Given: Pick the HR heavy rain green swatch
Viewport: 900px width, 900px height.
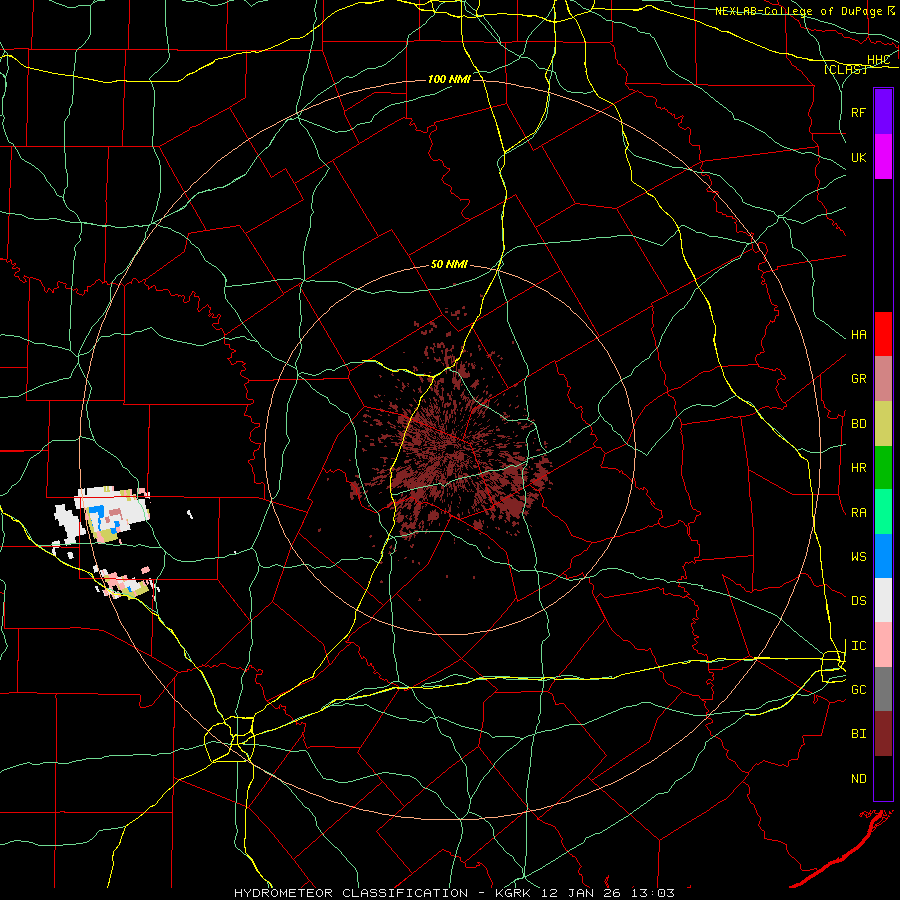Looking at the screenshot, I should coord(883,467).
